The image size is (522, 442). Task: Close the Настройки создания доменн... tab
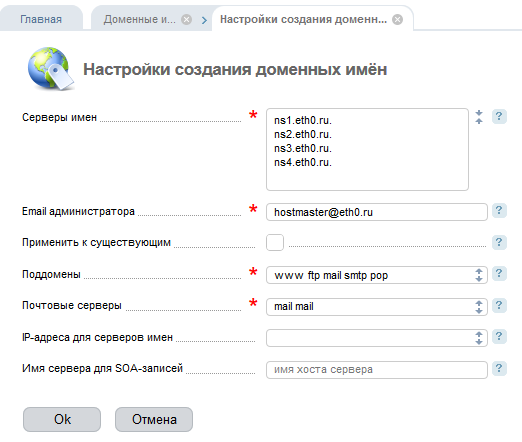tap(397, 20)
